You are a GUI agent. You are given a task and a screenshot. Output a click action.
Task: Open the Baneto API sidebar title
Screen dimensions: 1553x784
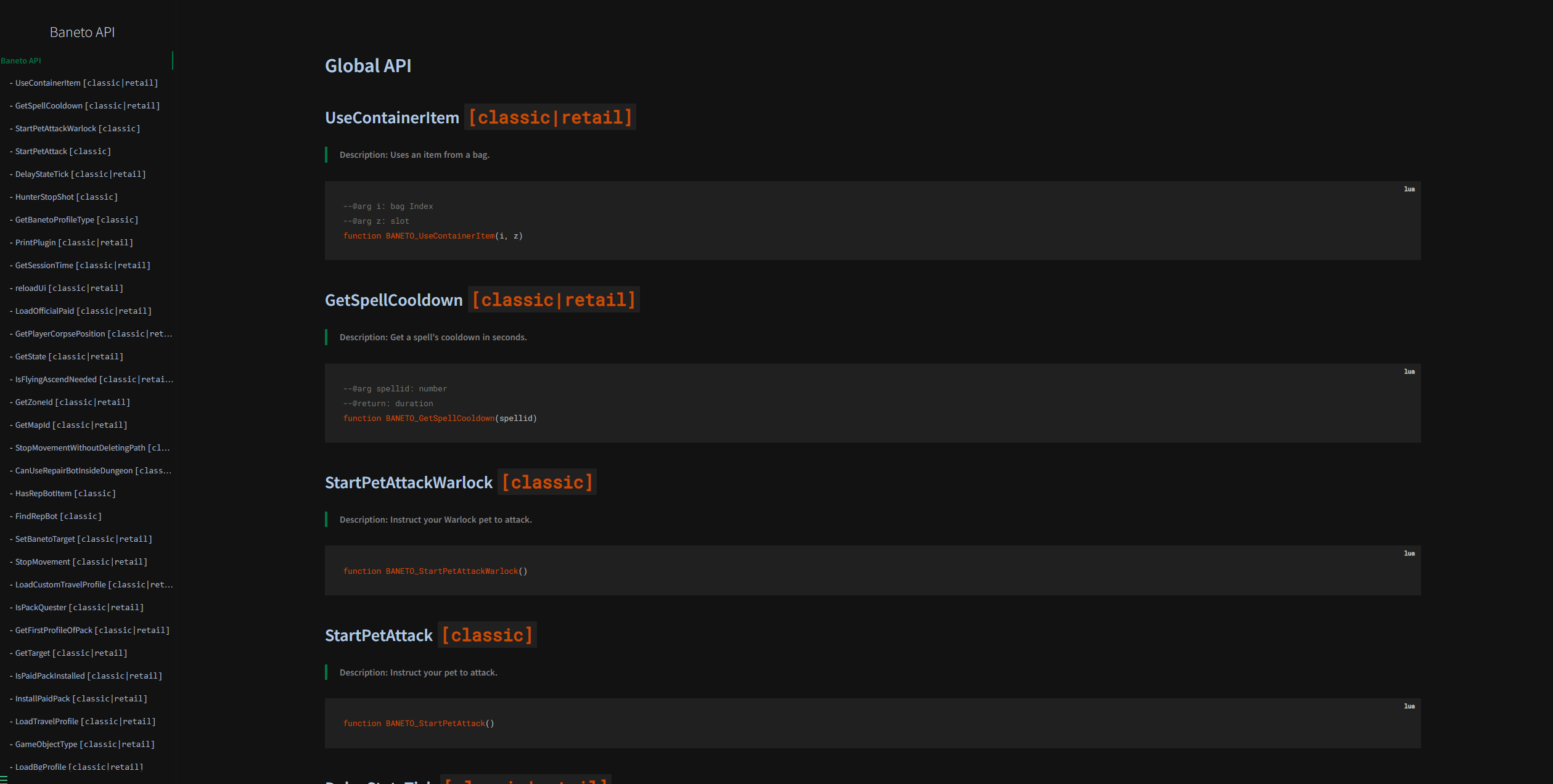click(x=82, y=32)
